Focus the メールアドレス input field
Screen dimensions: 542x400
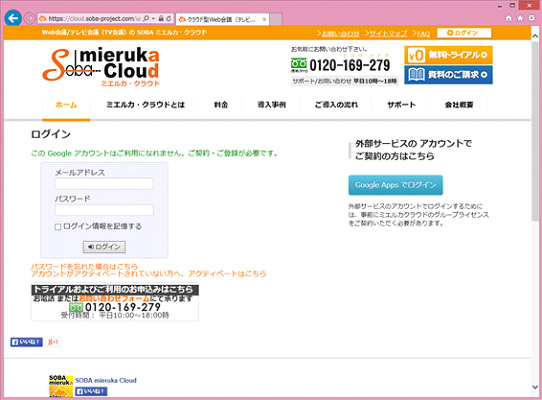pos(104,184)
